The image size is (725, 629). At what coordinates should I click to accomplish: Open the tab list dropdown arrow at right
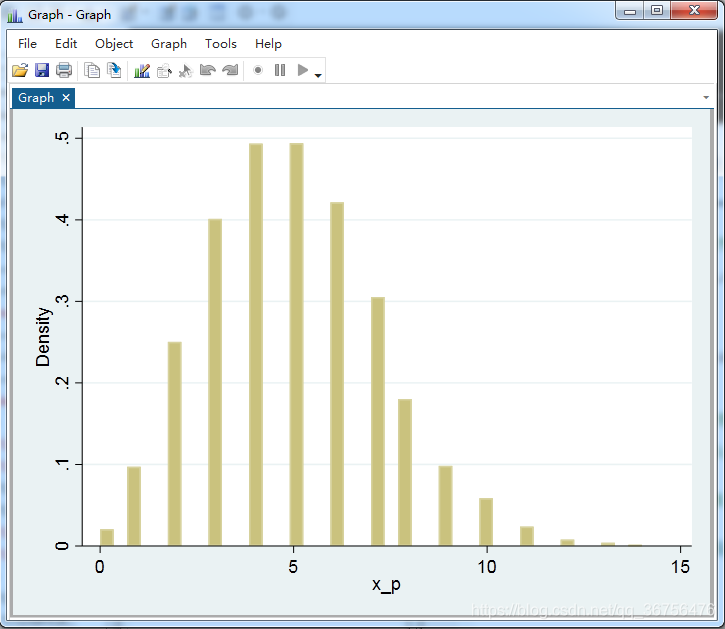706,97
